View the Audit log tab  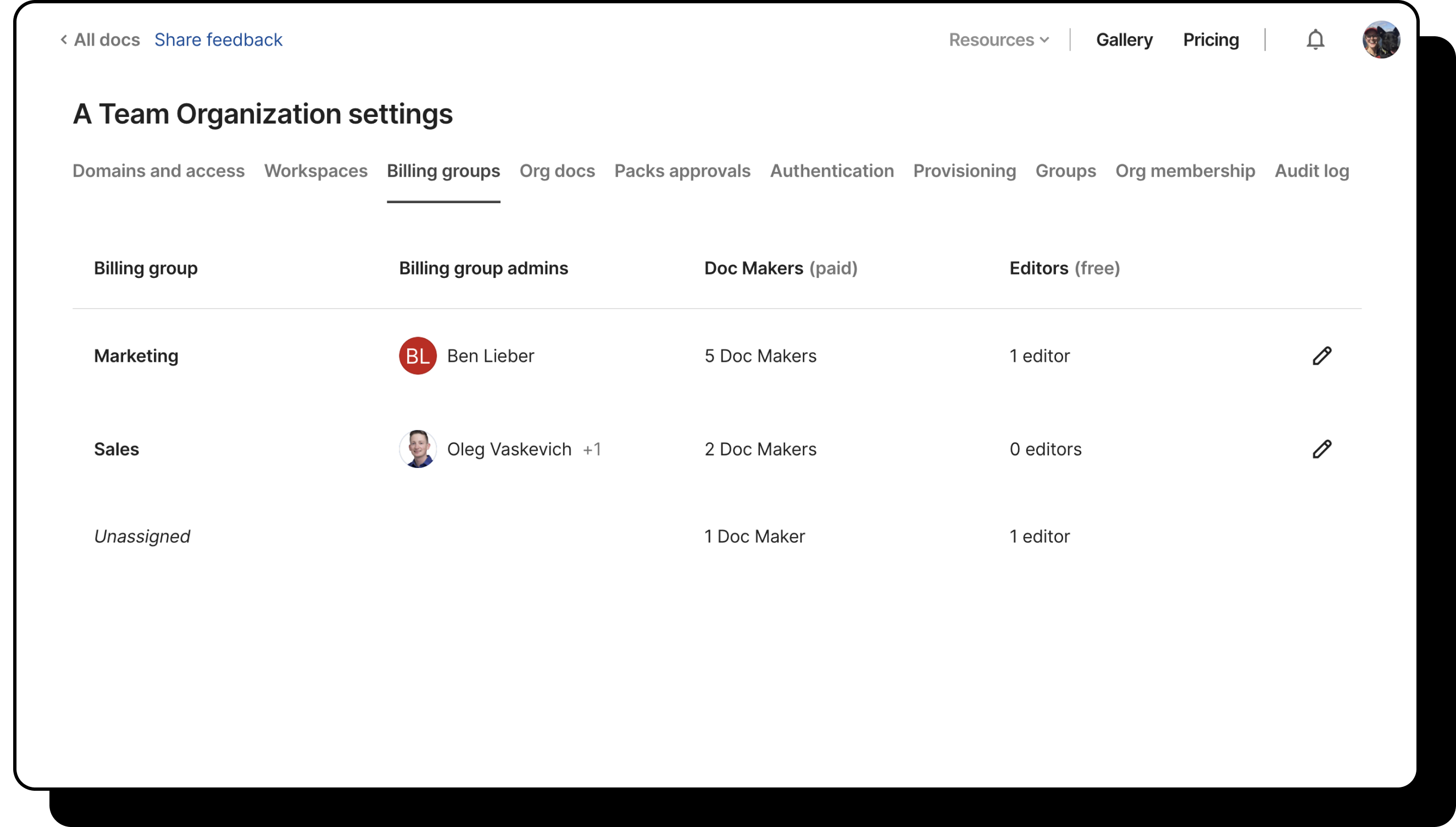coord(1311,171)
